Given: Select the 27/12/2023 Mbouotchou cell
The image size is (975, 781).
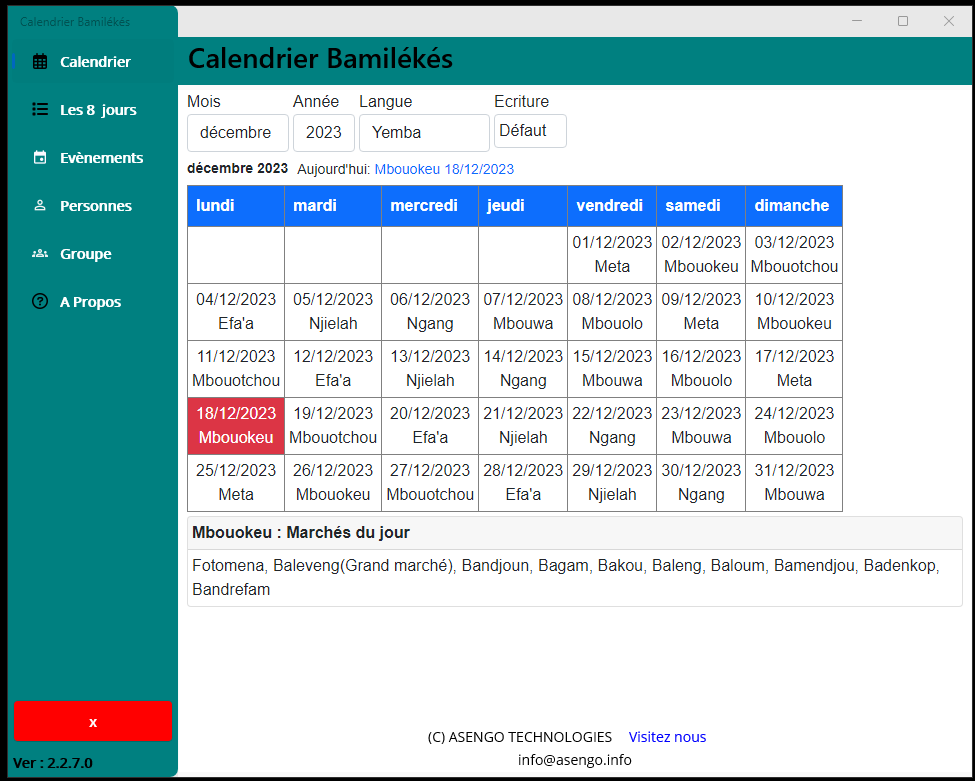Looking at the screenshot, I should tap(430, 483).
